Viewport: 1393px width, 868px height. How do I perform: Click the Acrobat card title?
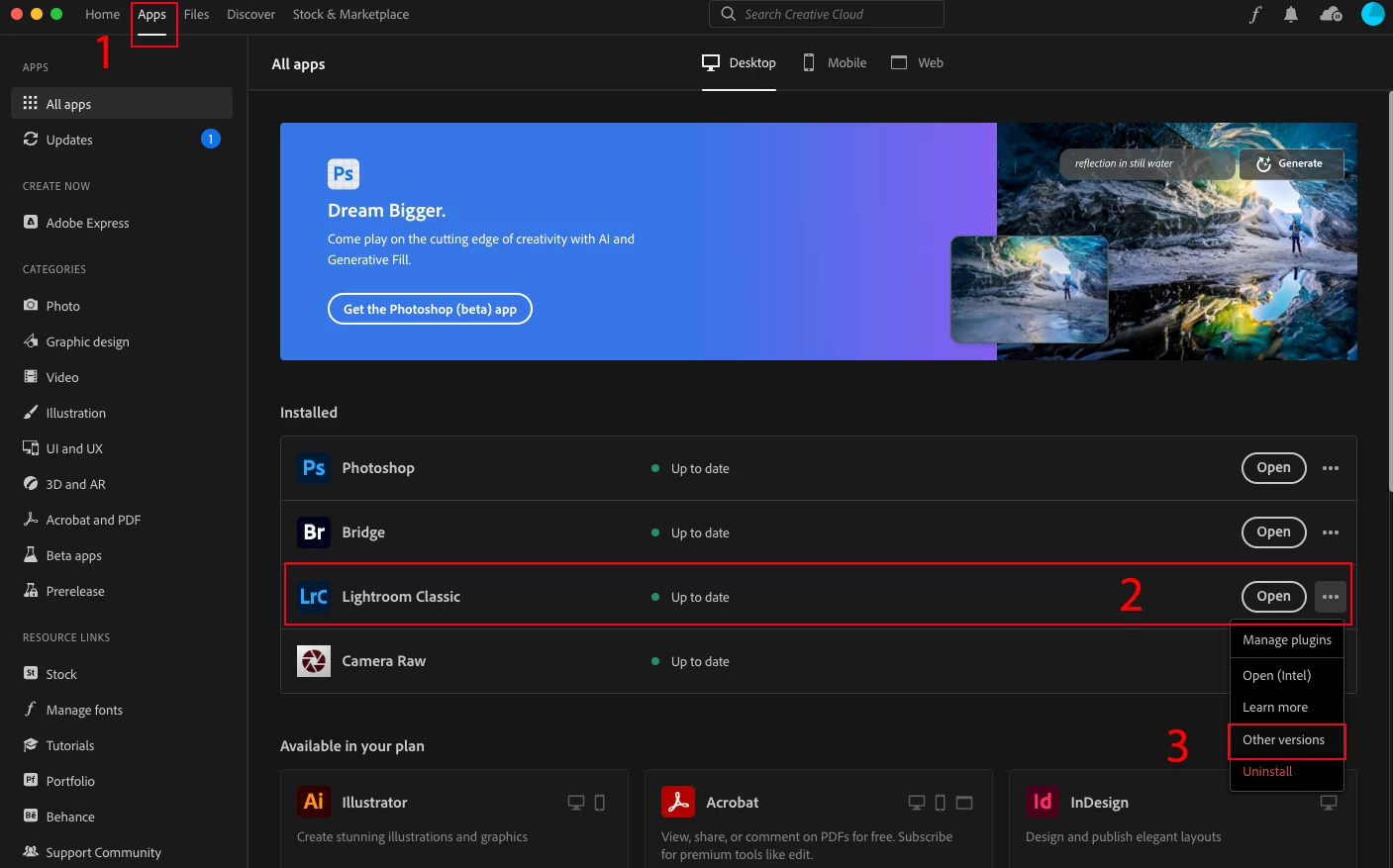pos(733,803)
